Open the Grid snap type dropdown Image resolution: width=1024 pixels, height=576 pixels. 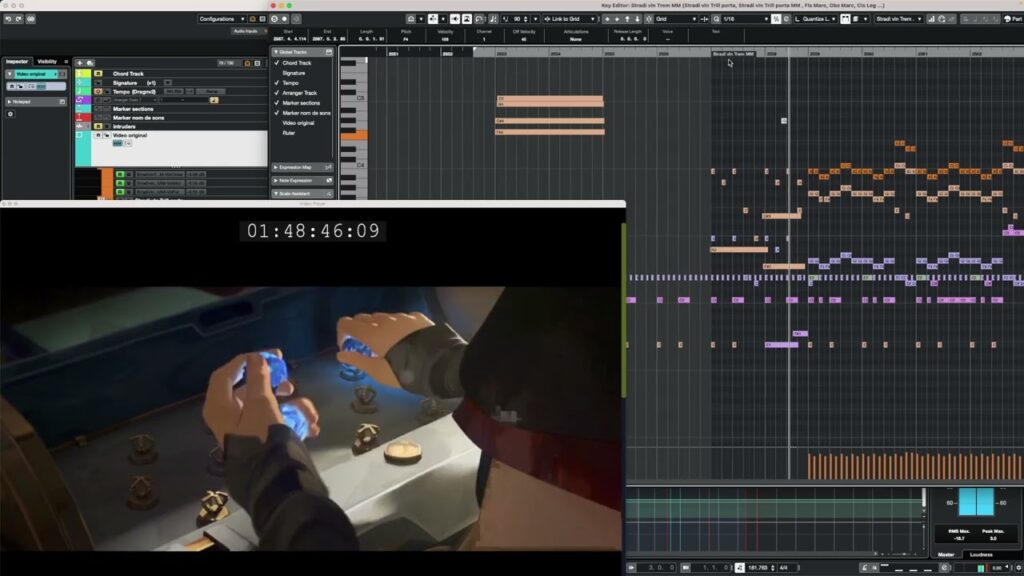(676, 19)
